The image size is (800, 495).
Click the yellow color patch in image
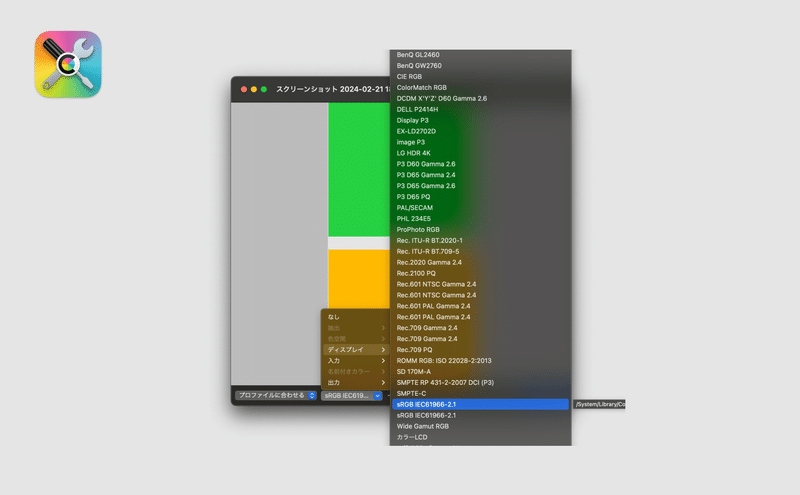359,279
